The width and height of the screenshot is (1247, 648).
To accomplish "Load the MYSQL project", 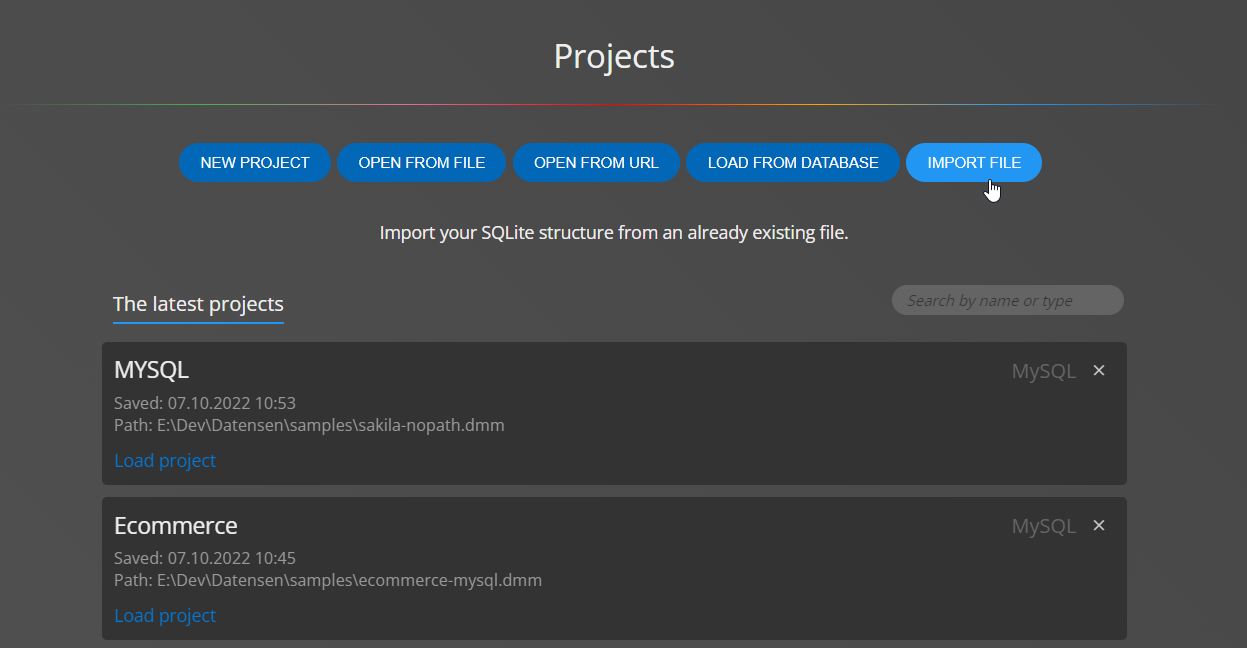I will click(164, 460).
